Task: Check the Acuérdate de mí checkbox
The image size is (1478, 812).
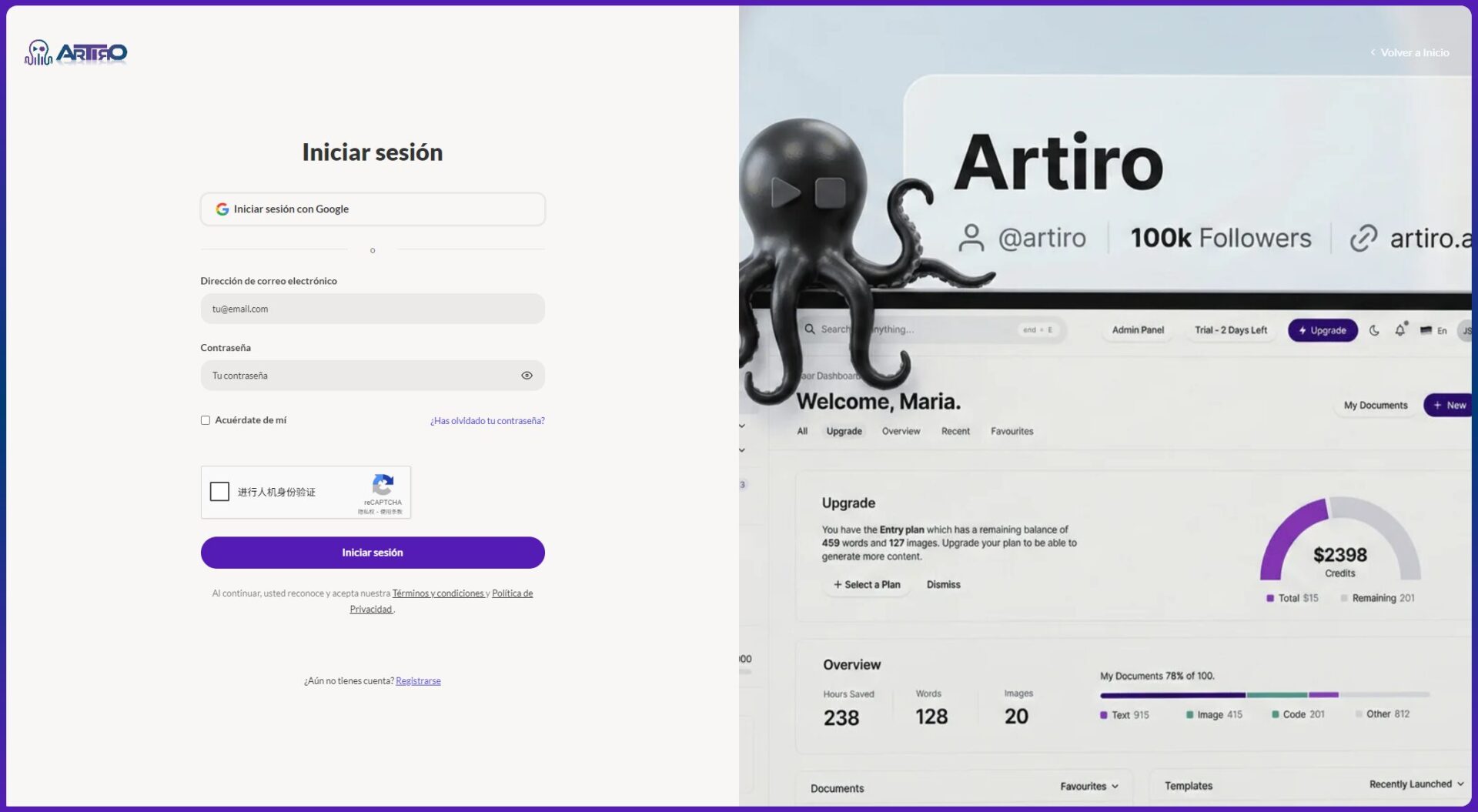Action: pyautogui.click(x=205, y=419)
